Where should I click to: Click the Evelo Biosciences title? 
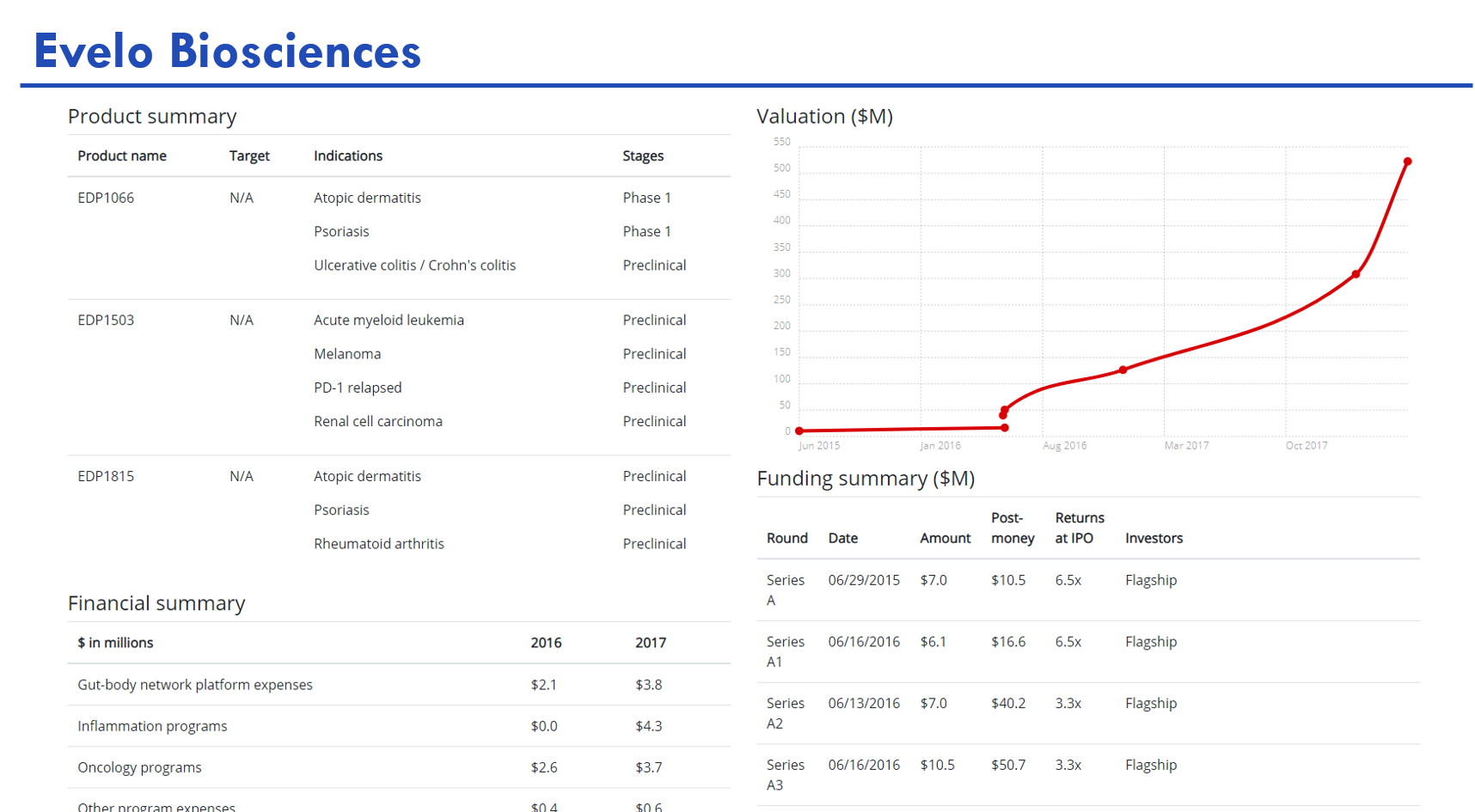(227, 51)
